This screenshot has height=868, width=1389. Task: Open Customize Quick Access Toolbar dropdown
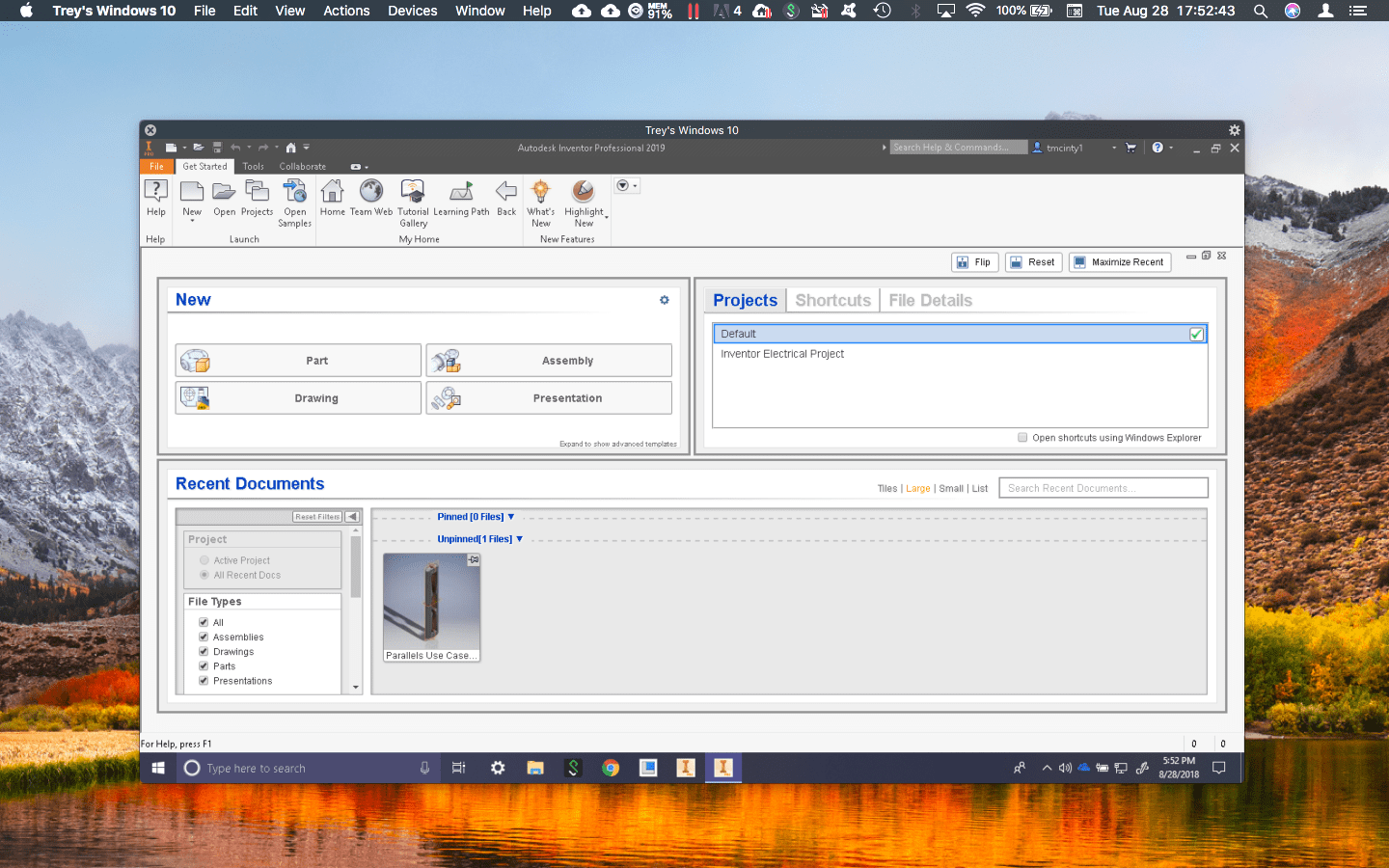click(306, 148)
